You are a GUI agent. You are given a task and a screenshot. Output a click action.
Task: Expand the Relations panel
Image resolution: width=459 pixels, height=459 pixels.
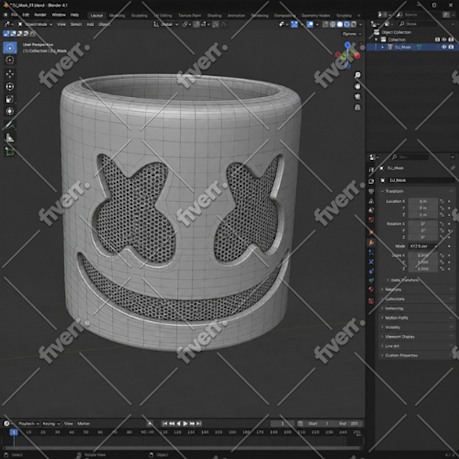(x=392, y=289)
